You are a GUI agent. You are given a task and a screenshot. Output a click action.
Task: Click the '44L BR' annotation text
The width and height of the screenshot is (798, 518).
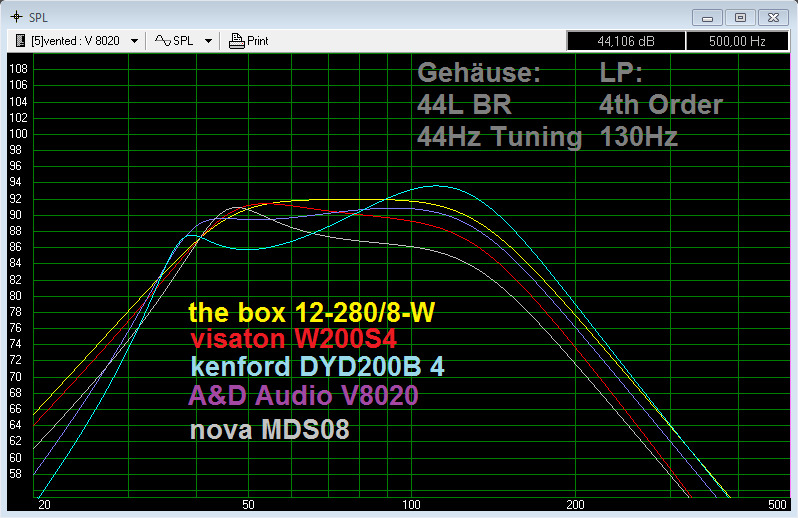click(x=464, y=105)
